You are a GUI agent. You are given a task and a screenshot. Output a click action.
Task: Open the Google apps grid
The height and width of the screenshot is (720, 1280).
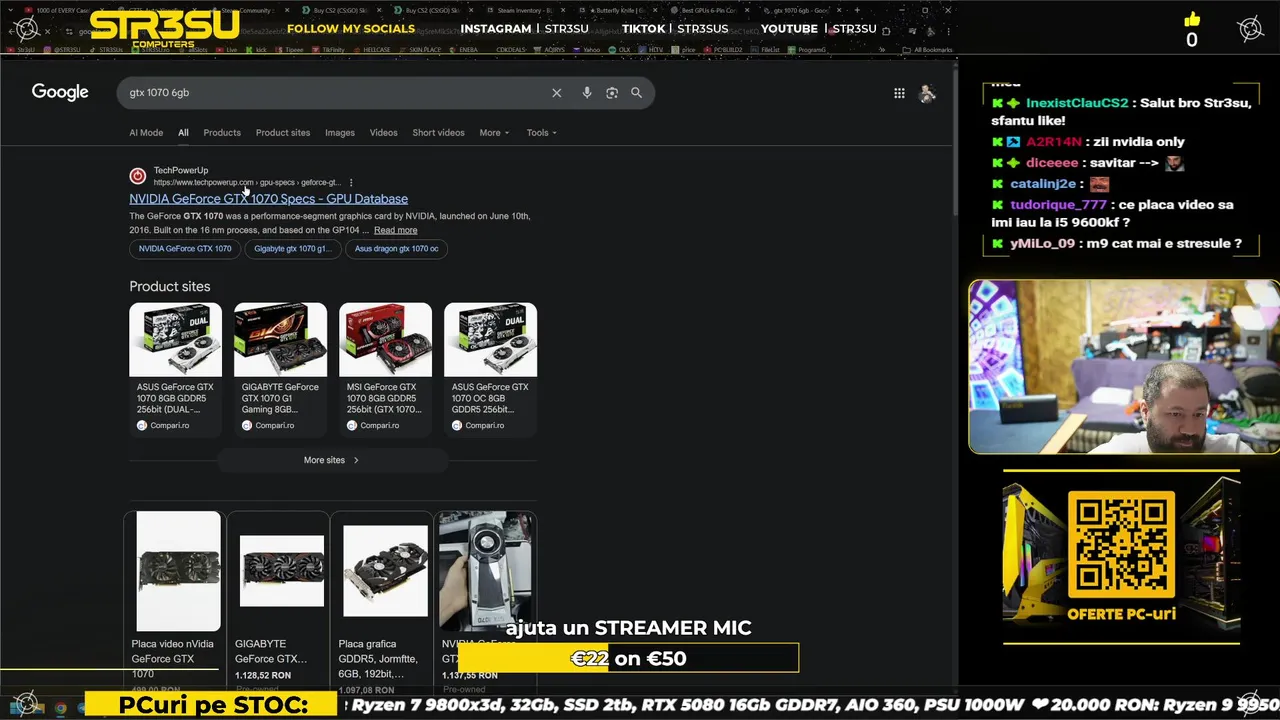coord(899,93)
